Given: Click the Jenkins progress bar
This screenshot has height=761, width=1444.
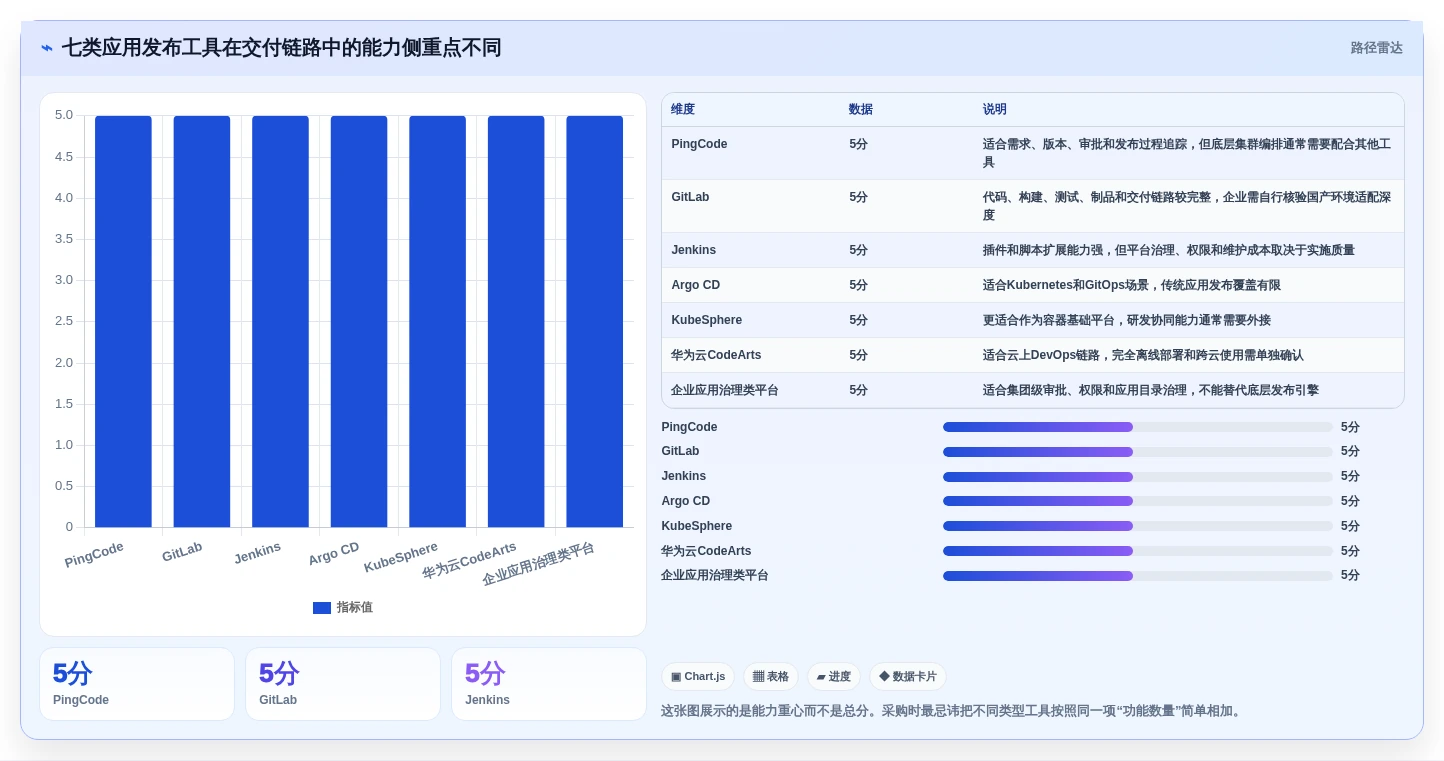Looking at the screenshot, I should (x=1137, y=477).
